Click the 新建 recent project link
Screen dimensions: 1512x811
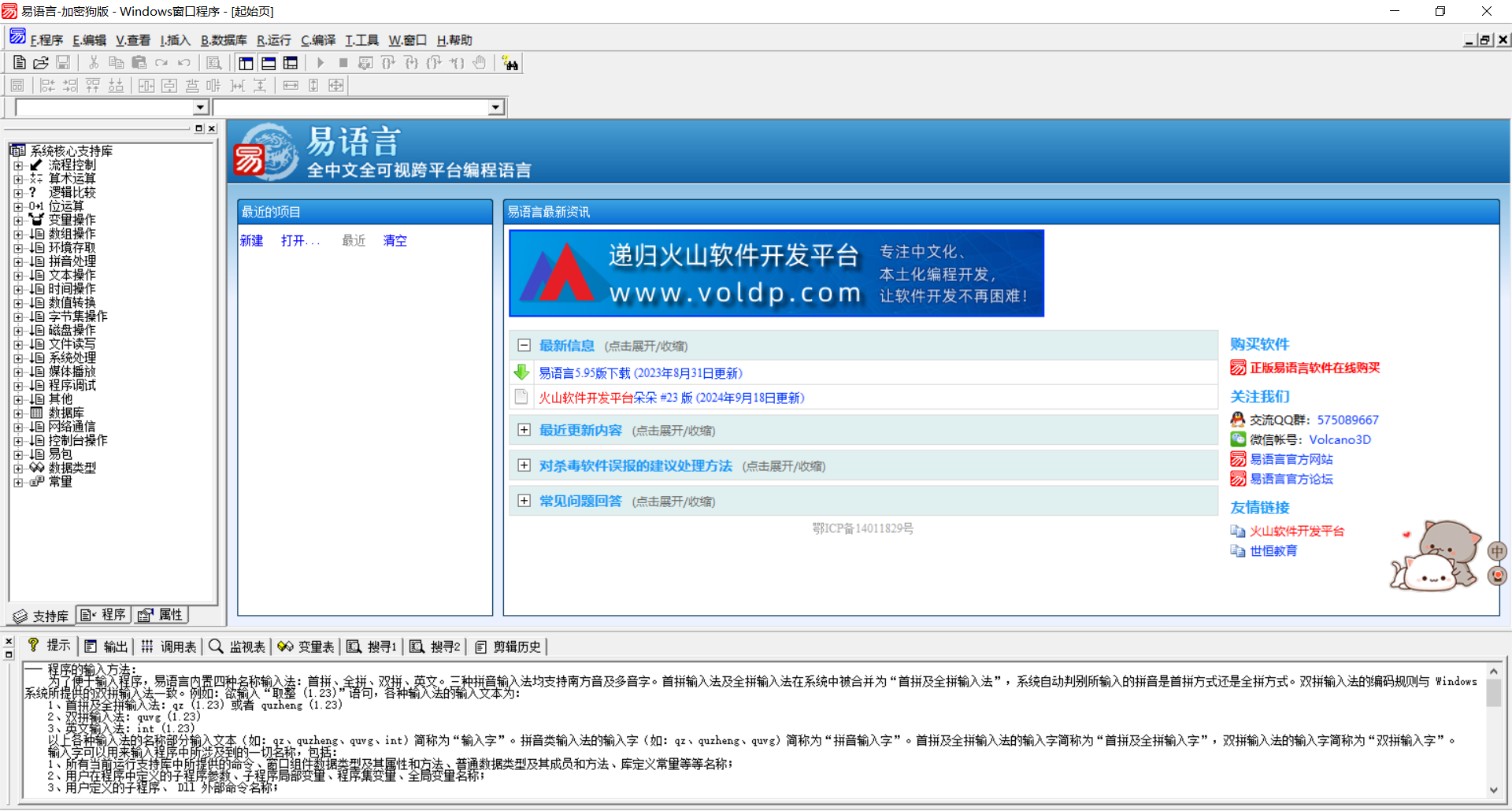(251, 240)
